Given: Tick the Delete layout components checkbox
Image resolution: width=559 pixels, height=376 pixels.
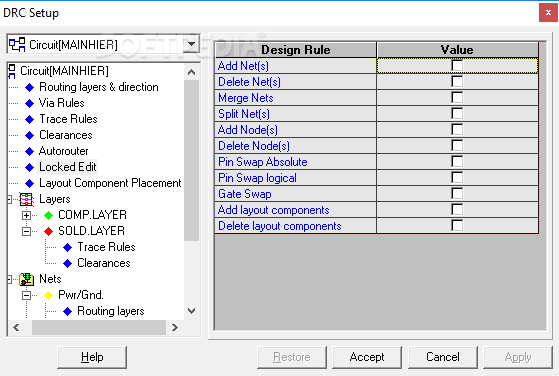Looking at the screenshot, I should pos(457,226).
